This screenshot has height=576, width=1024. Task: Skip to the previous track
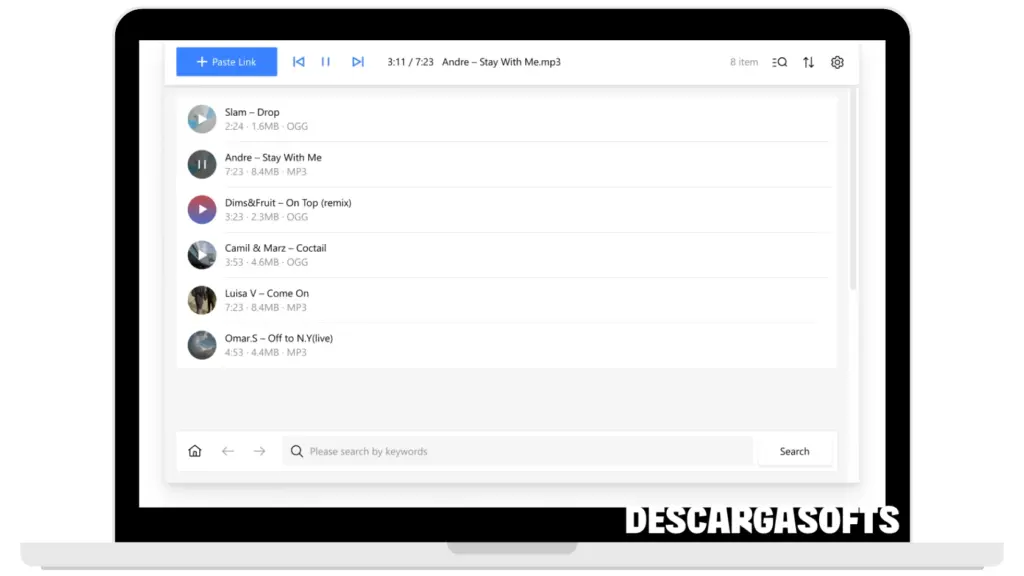[298, 62]
